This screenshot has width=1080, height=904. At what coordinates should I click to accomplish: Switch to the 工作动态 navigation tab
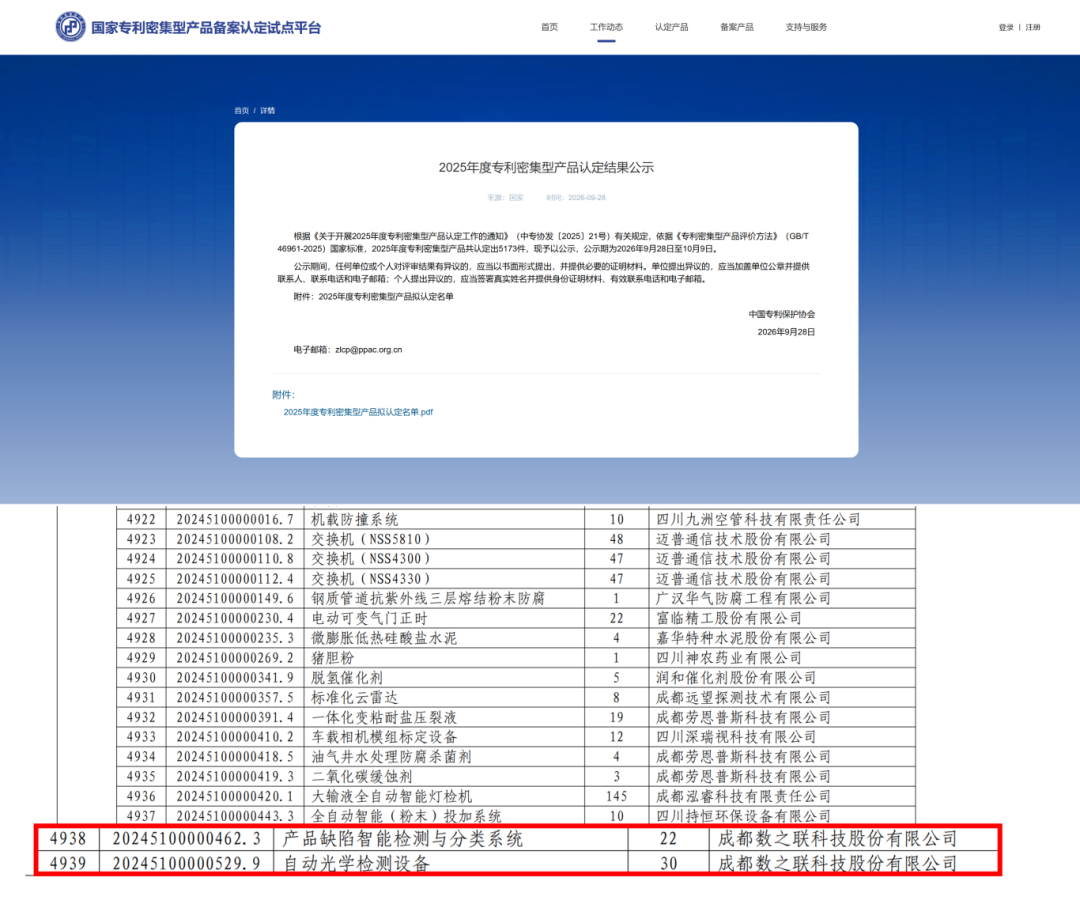tap(606, 28)
